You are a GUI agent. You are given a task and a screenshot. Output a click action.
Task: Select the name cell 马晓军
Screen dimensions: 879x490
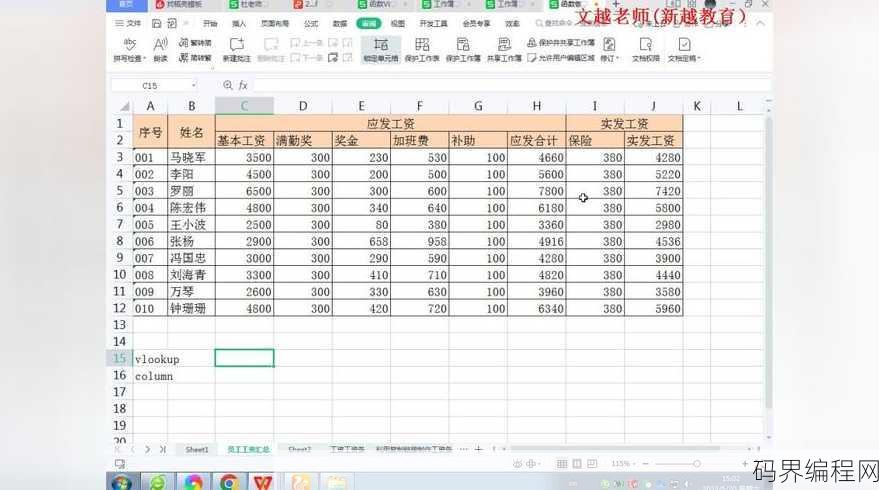pyautogui.click(x=191, y=158)
